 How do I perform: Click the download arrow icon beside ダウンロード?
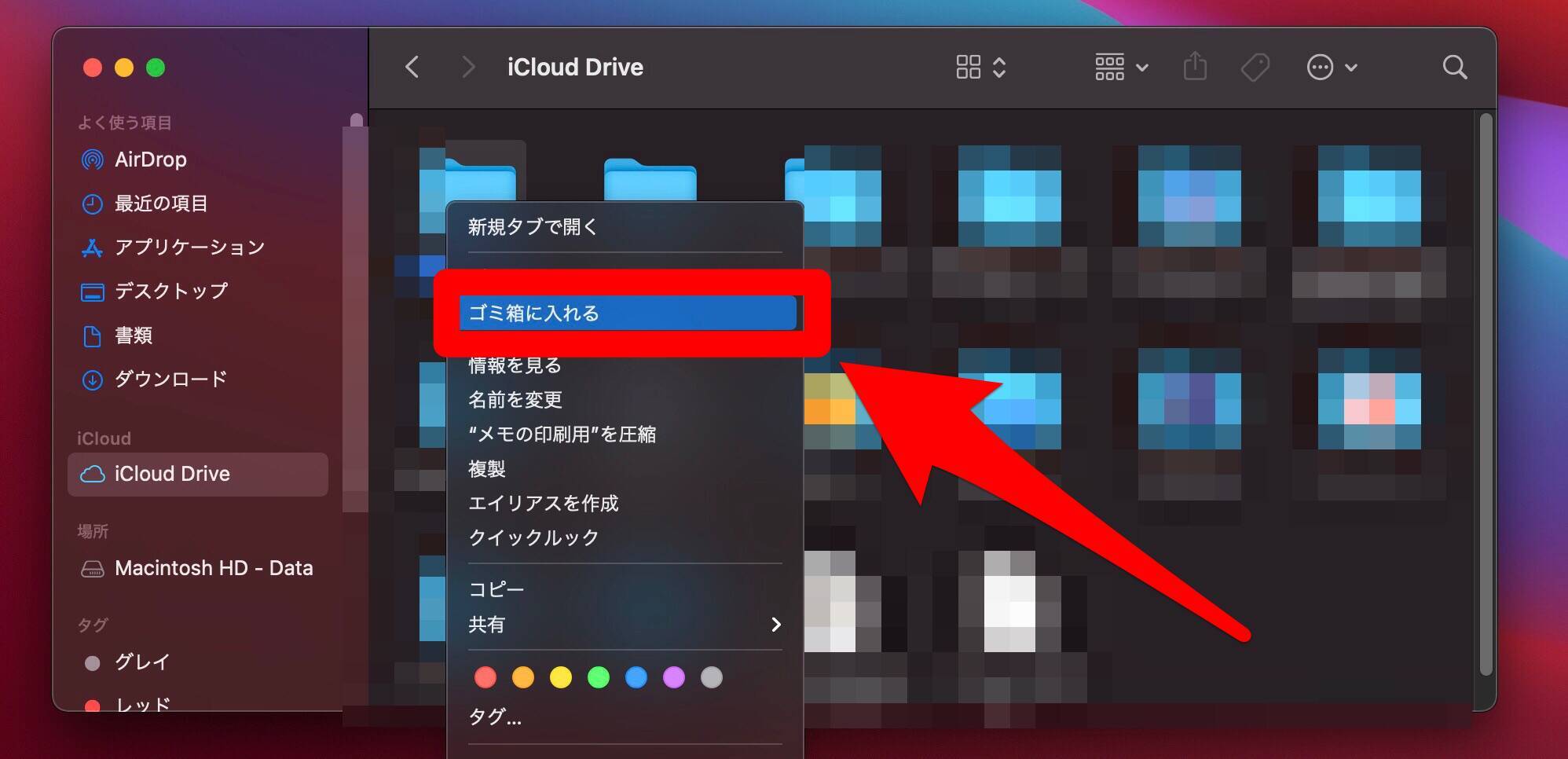(x=93, y=380)
